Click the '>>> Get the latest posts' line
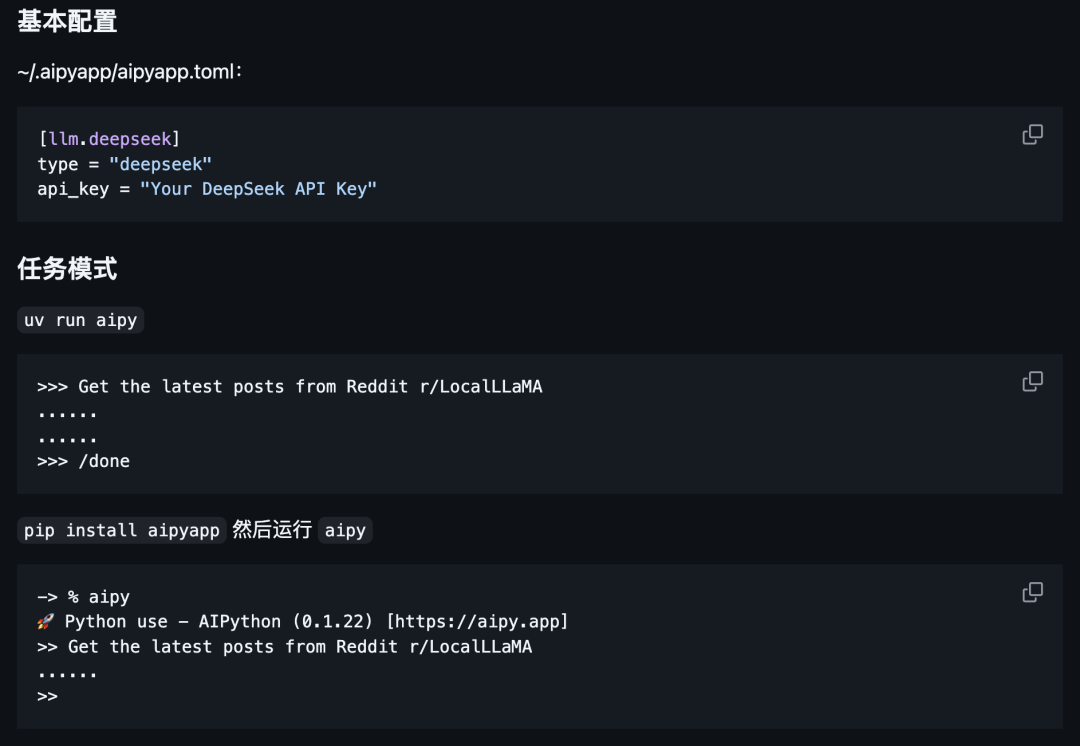The width and height of the screenshot is (1080, 746). [290, 387]
